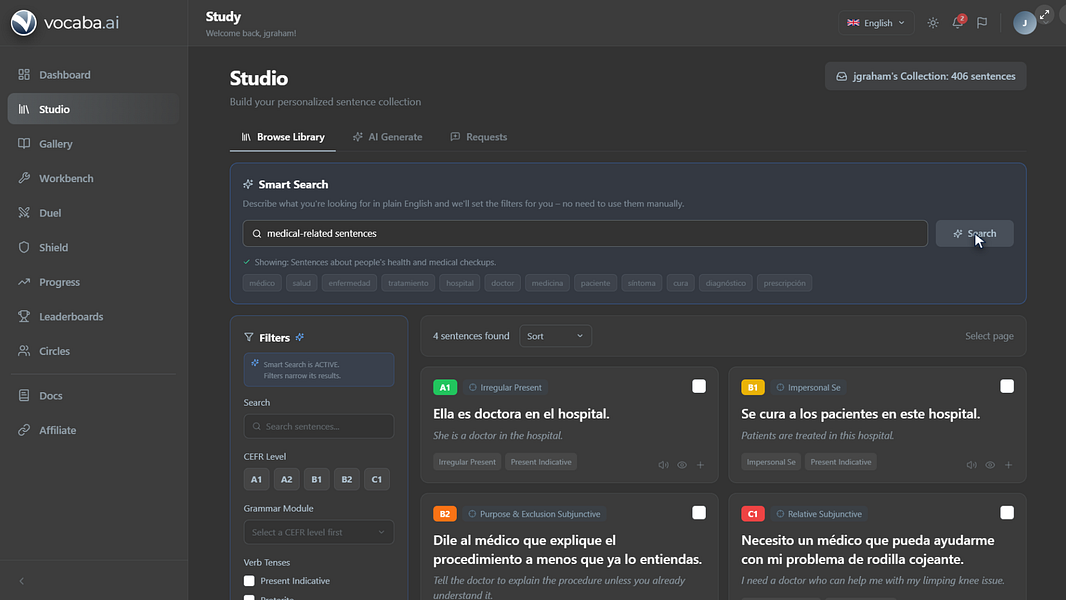Image resolution: width=1066 pixels, height=600 pixels.
Task: Open the notifications bell
Action: click(x=957, y=22)
